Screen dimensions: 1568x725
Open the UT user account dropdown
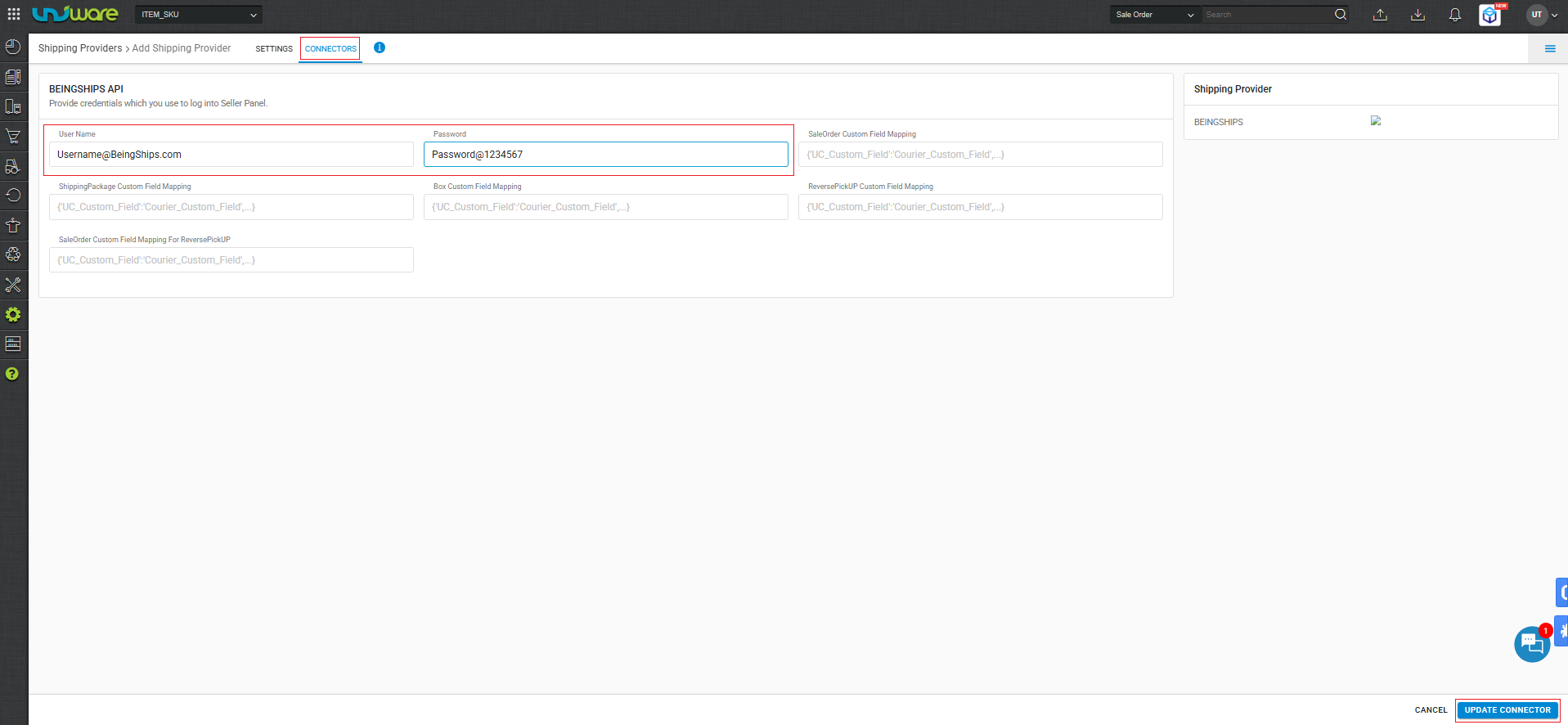pos(1543,15)
